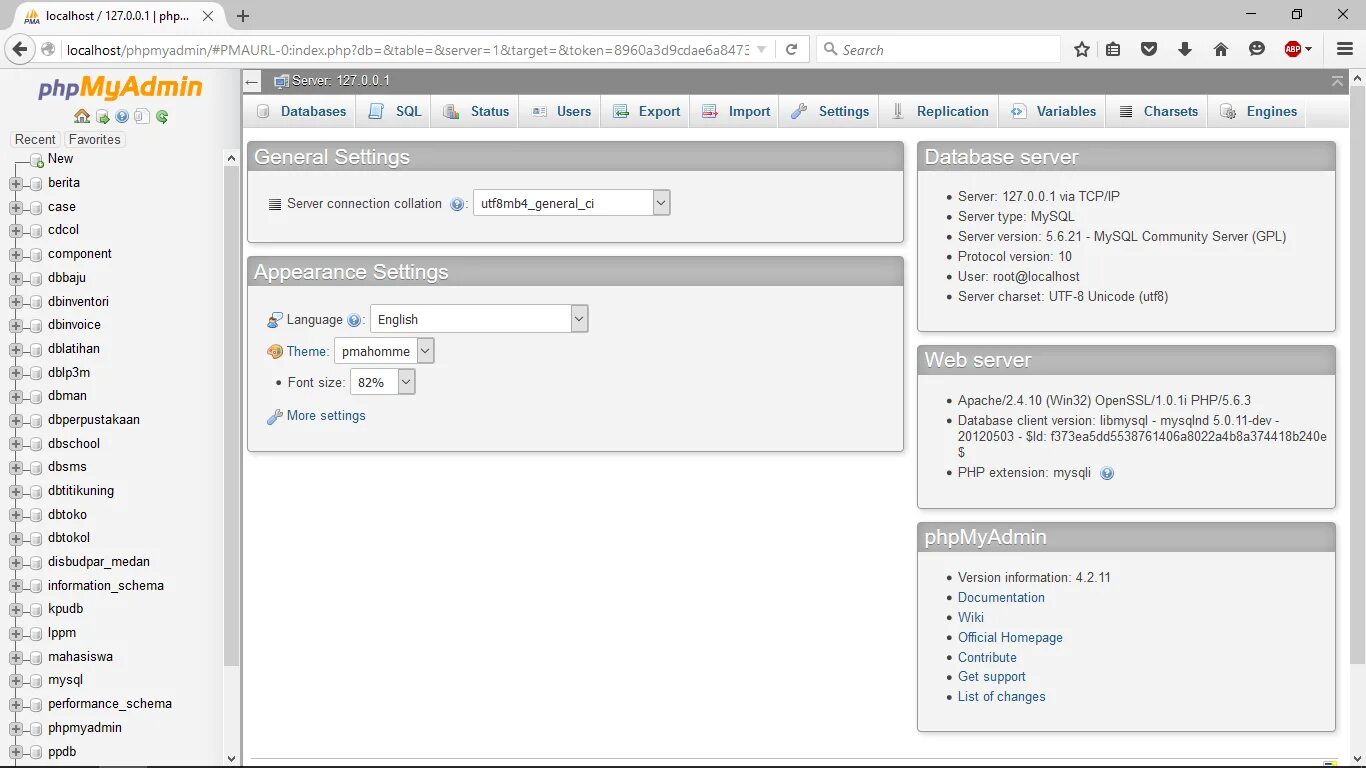This screenshot has height=768, width=1366.
Task: Click the browser Home icon
Action: pyautogui.click(x=1221, y=49)
